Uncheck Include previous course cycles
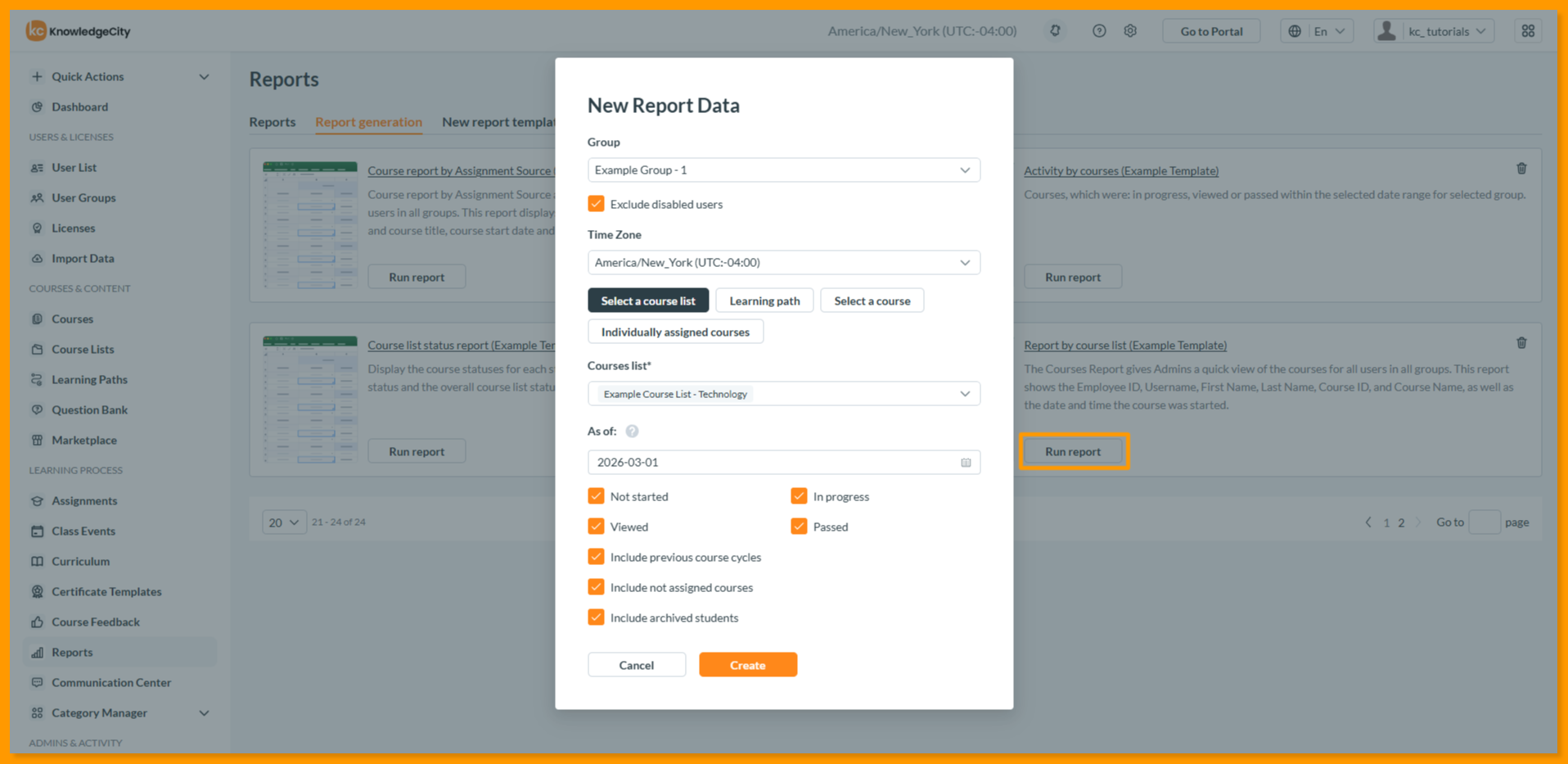1568x764 pixels. click(x=596, y=557)
